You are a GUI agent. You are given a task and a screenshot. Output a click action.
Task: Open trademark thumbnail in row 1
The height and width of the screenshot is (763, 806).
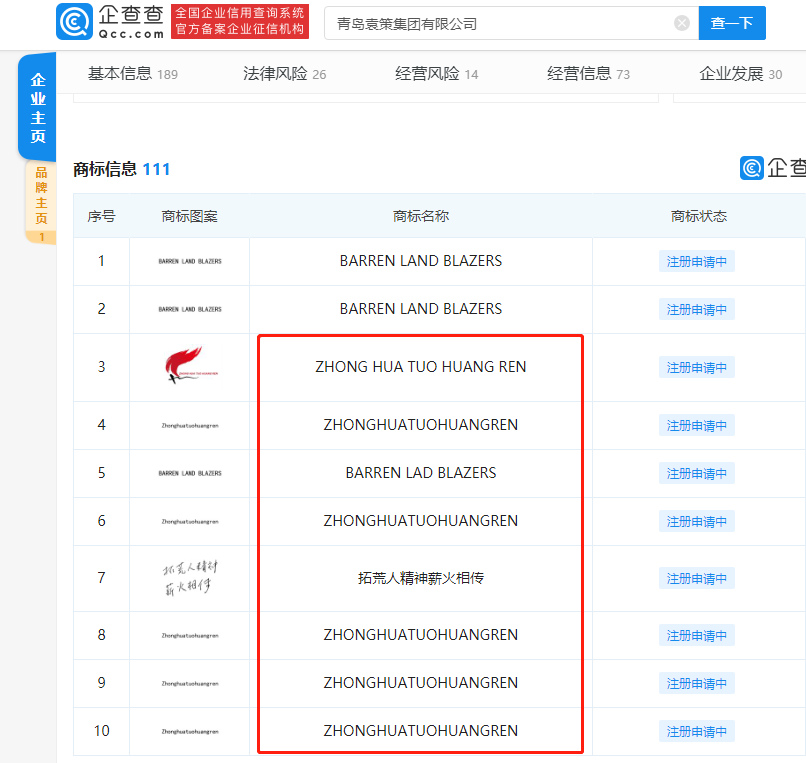point(190,261)
